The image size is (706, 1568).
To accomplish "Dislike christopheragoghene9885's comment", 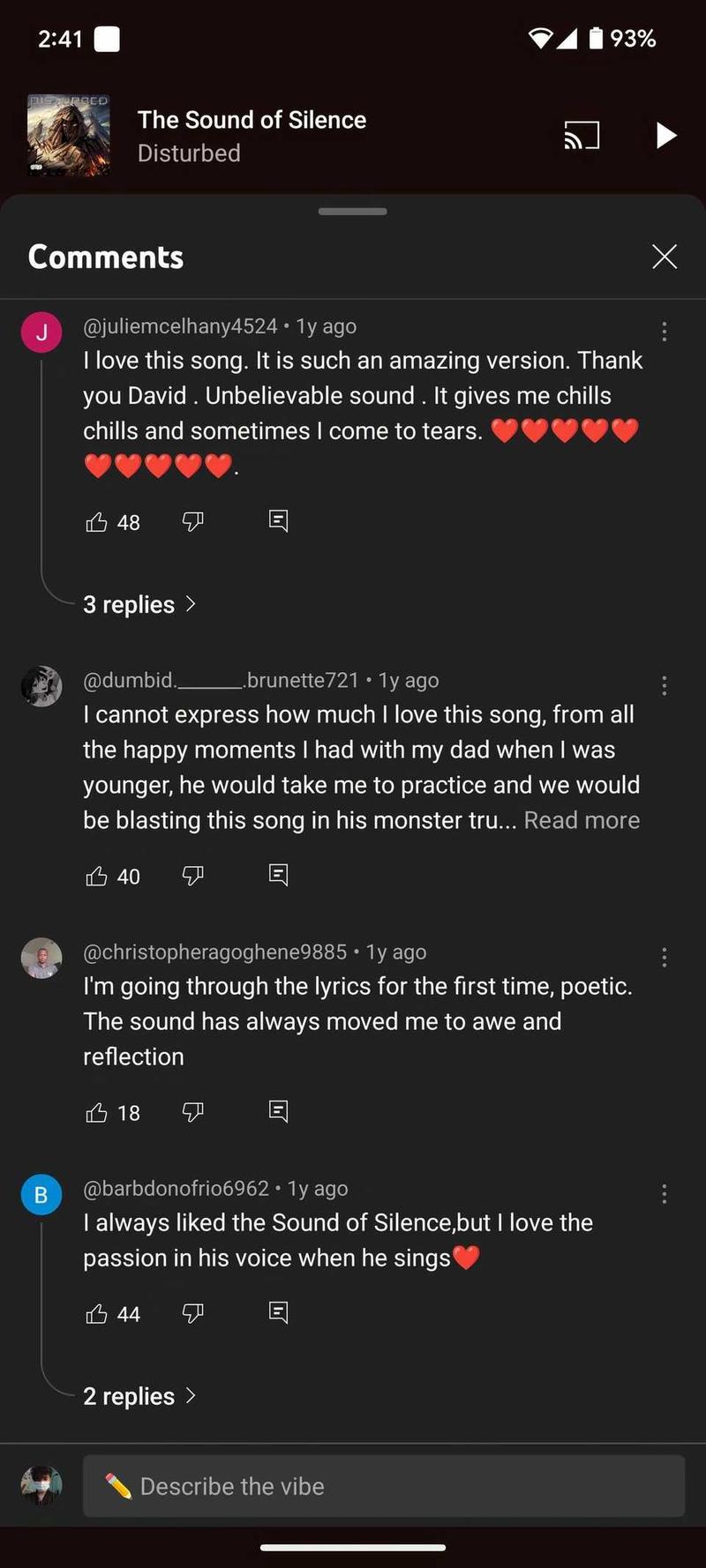I will [x=192, y=1112].
